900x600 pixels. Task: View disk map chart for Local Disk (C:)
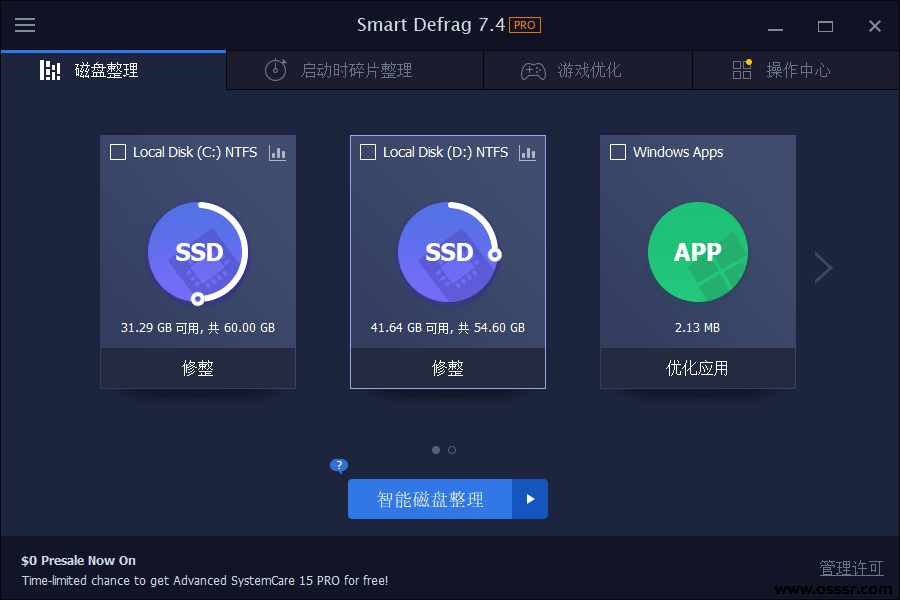(x=277, y=153)
